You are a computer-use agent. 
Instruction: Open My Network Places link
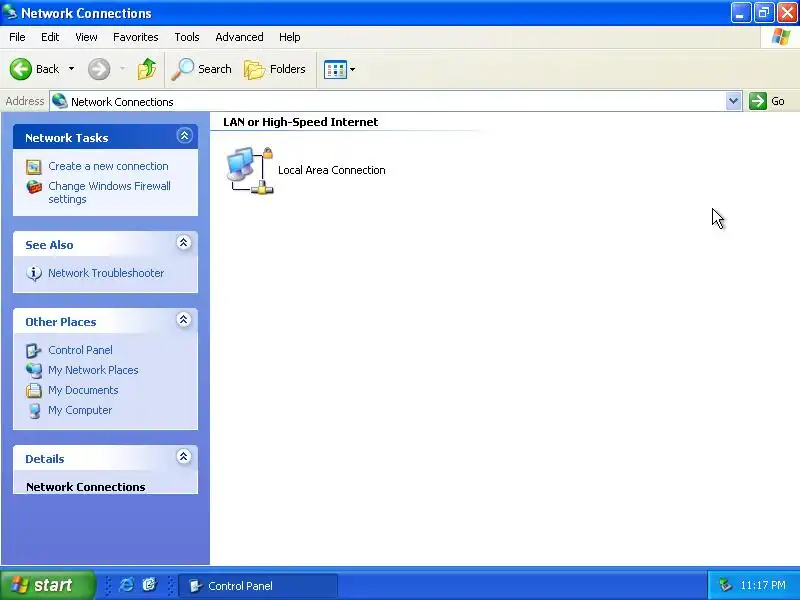click(93, 370)
